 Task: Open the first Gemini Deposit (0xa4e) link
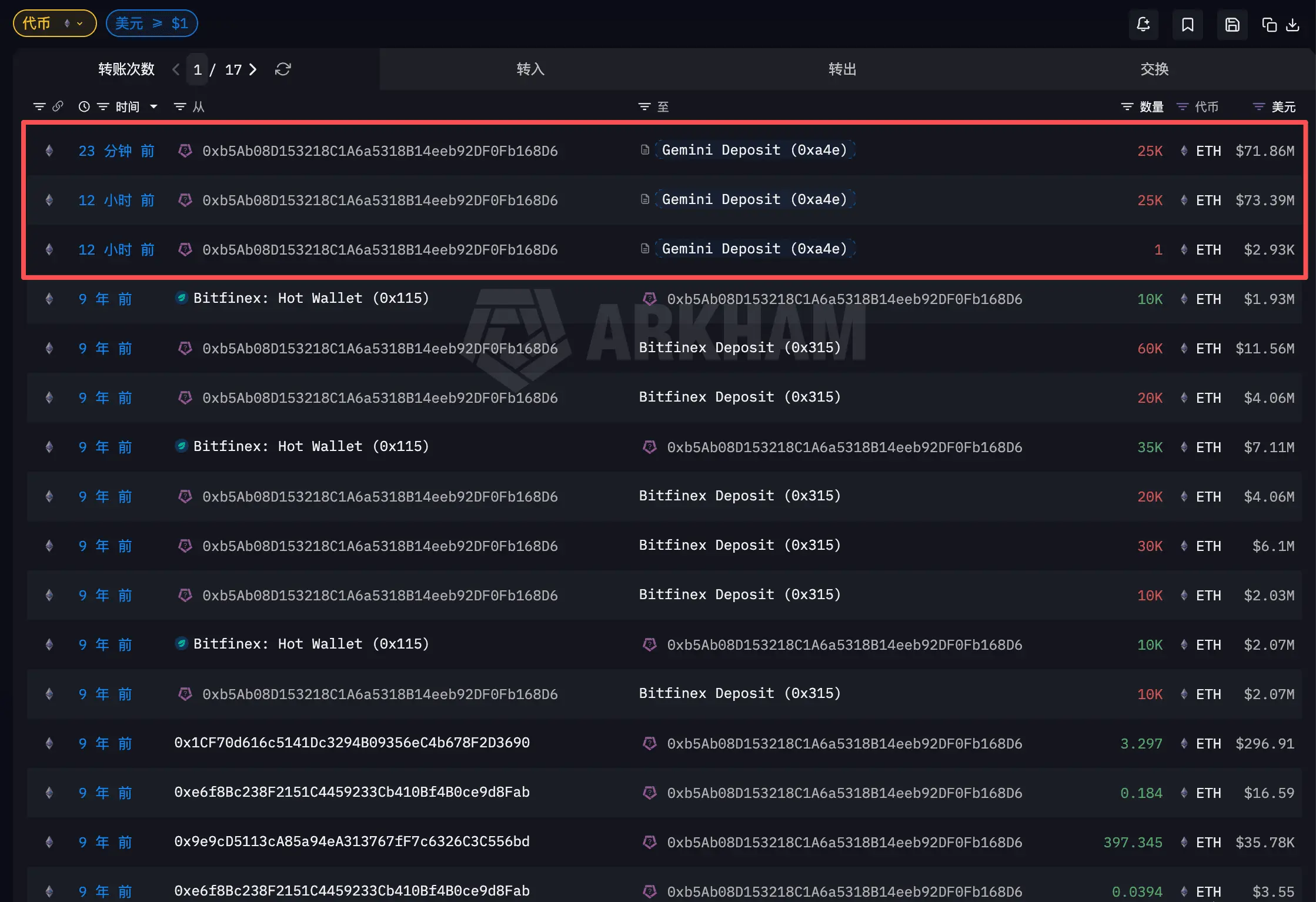point(754,150)
